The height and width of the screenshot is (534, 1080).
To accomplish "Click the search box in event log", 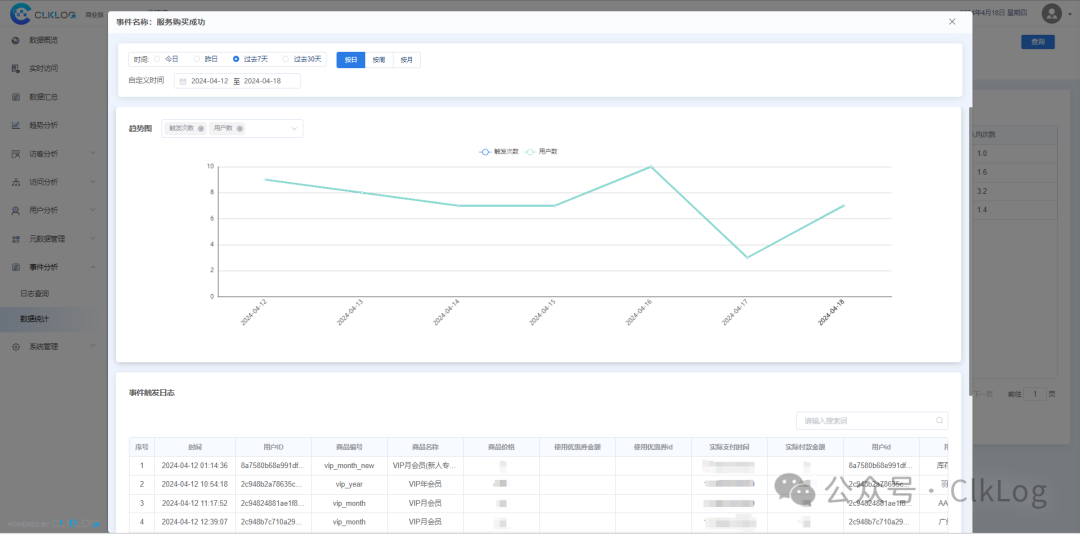I will [871, 420].
